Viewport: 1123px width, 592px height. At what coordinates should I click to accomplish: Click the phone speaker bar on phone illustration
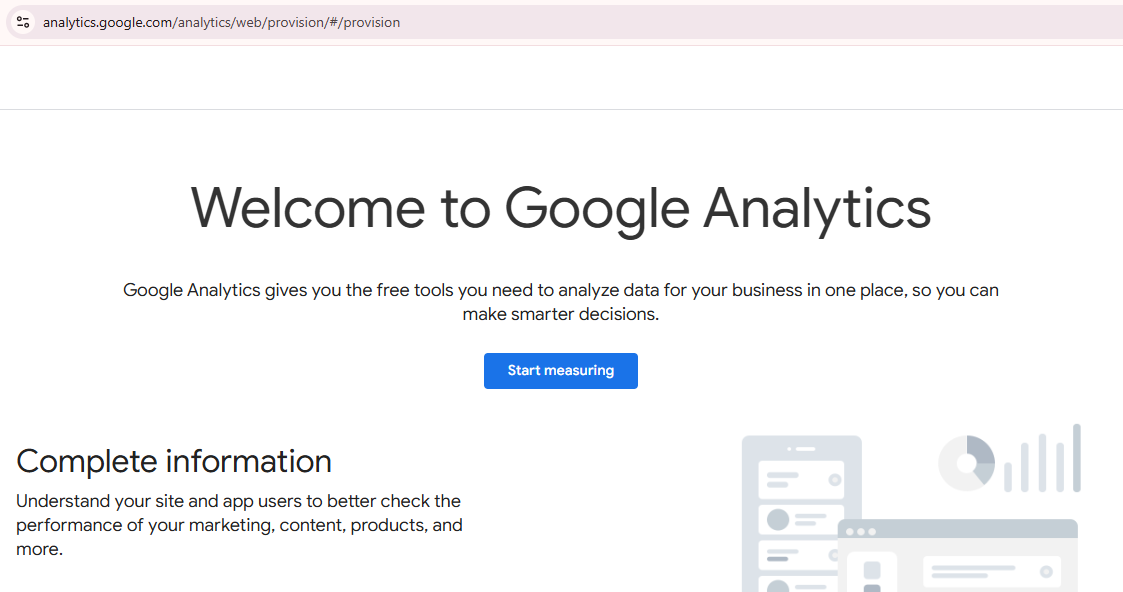click(x=806, y=449)
